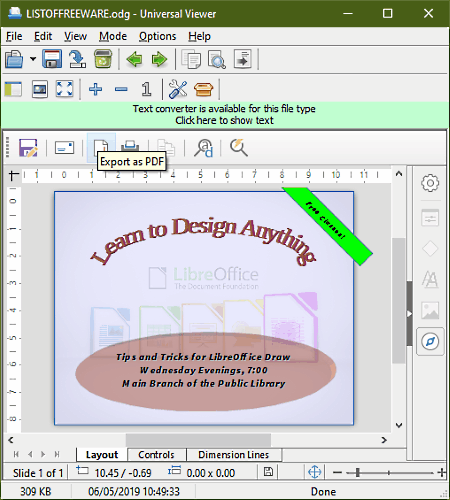
Task: Click the brown ellipse with text
Action: [205, 371]
